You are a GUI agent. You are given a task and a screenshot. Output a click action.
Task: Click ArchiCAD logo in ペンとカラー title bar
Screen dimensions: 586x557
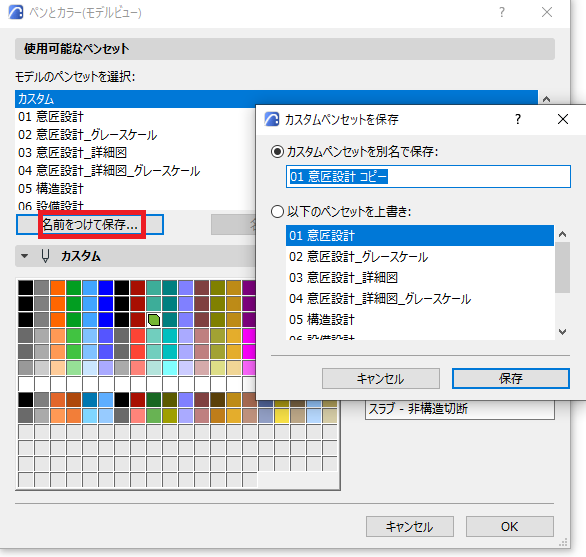coord(16,12)
